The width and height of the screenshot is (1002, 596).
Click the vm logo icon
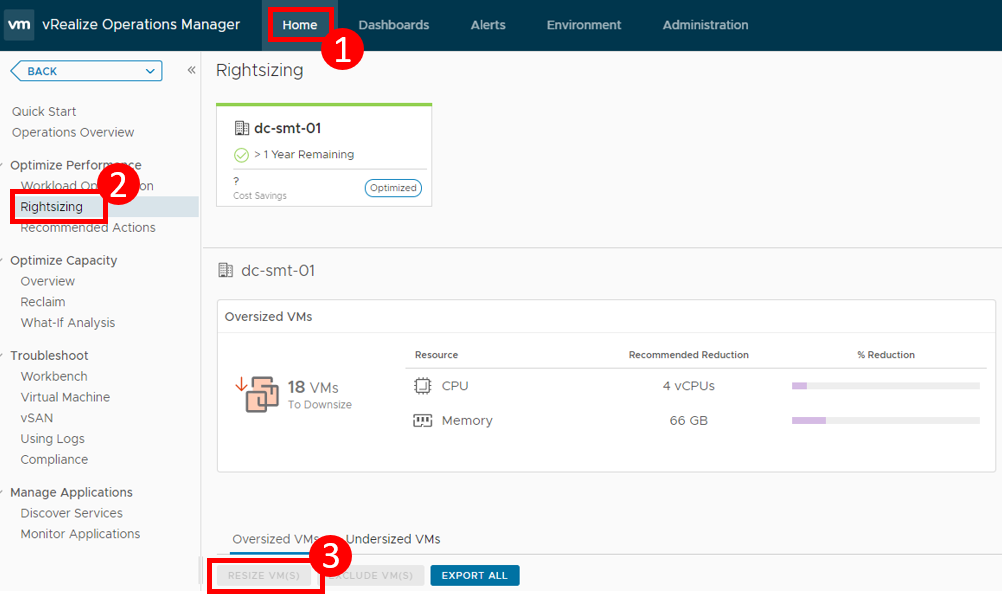click(19, 24)
